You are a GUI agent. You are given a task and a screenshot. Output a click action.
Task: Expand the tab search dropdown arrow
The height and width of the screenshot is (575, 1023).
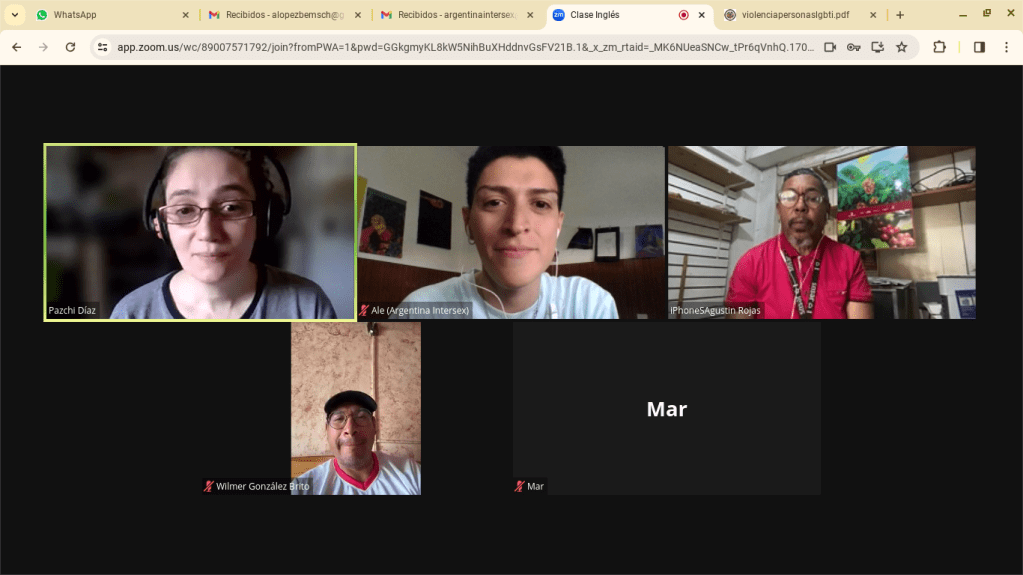pyautogui.click(x=14, y=15)
